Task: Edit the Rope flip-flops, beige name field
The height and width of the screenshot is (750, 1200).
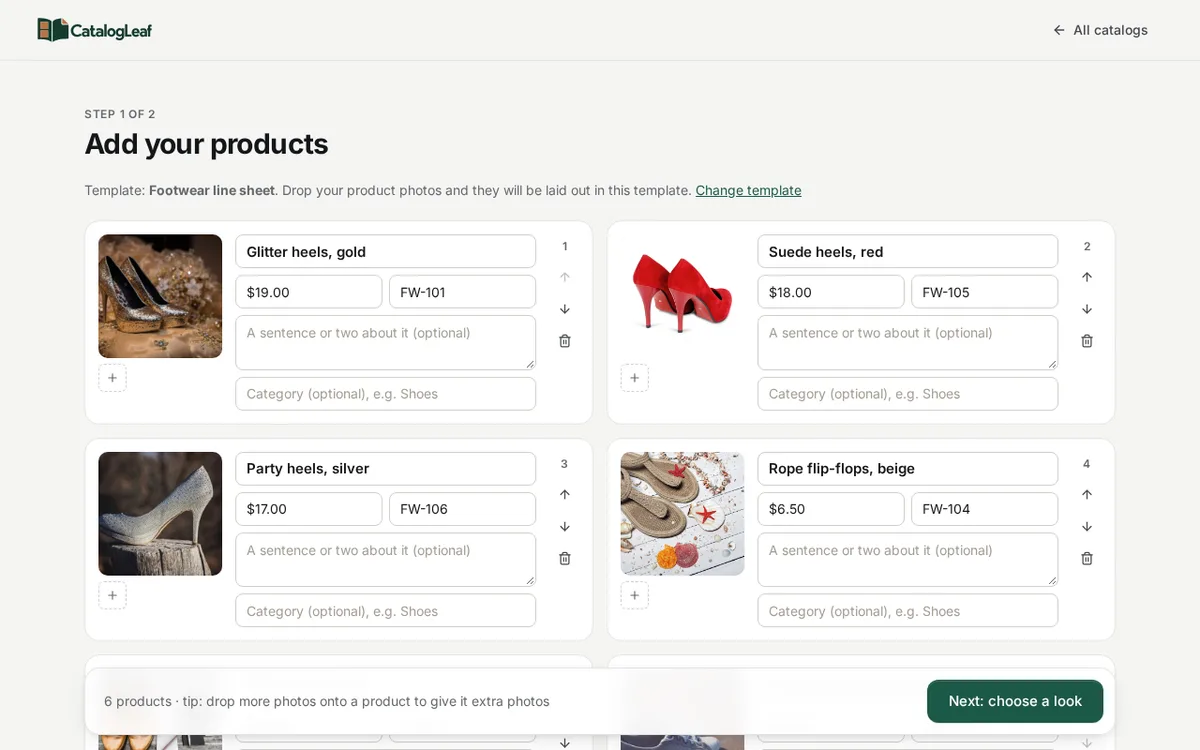Action: (x=908, y=469)
